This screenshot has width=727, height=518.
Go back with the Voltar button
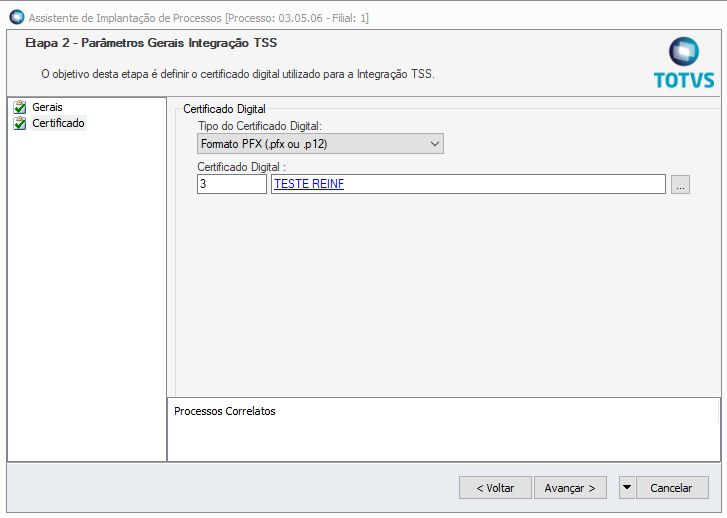[495, 488]
